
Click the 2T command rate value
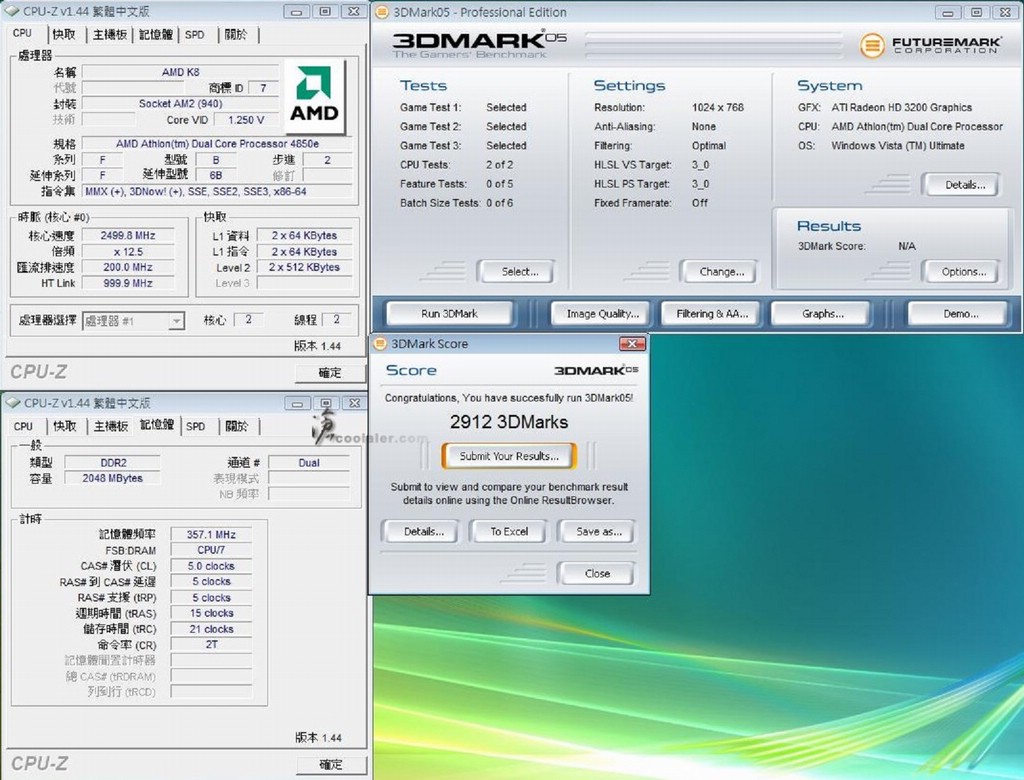click(x=211, y=644)
